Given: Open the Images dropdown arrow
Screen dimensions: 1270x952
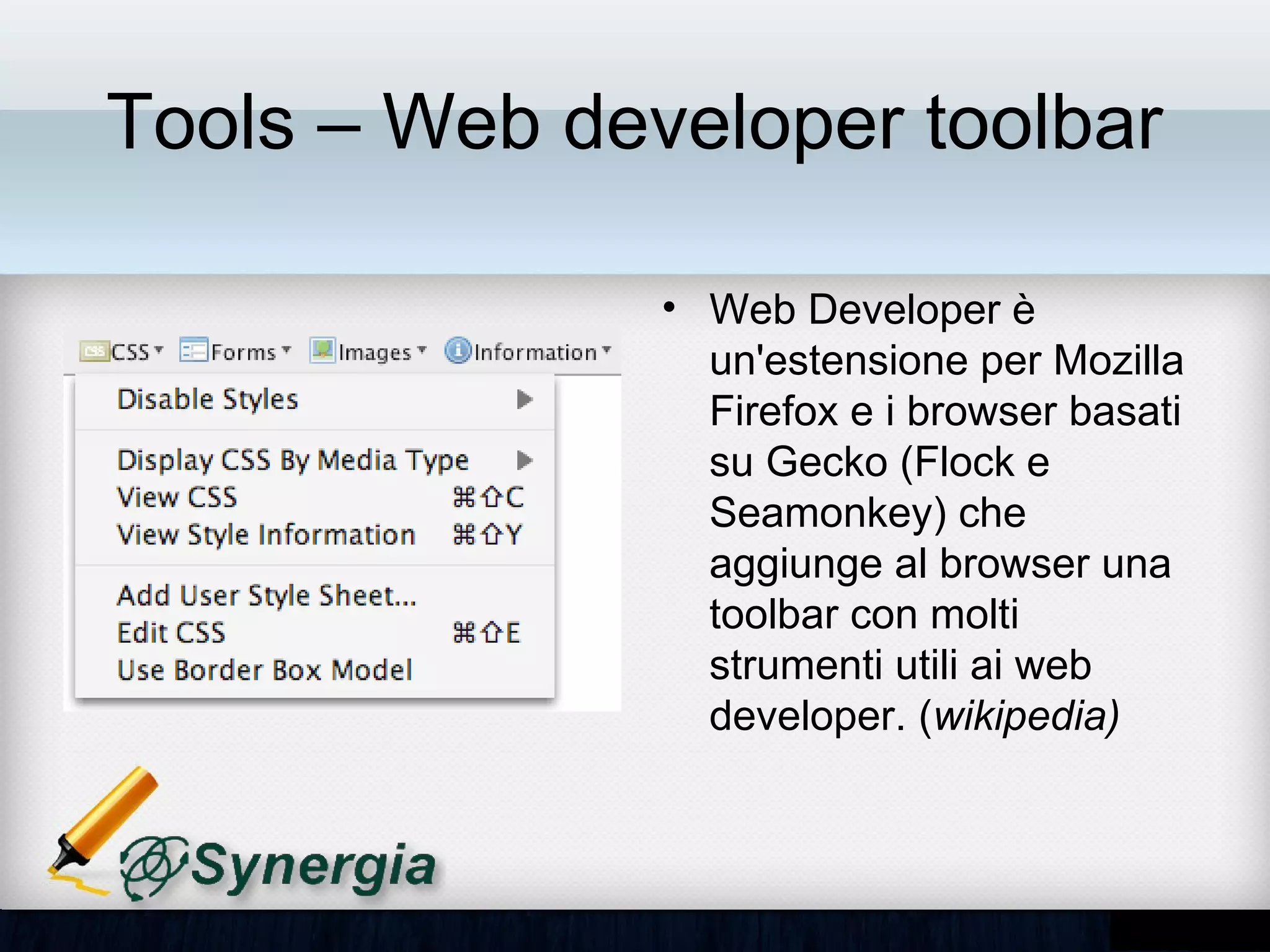Looking at the screenshot, I should point(422,350).
